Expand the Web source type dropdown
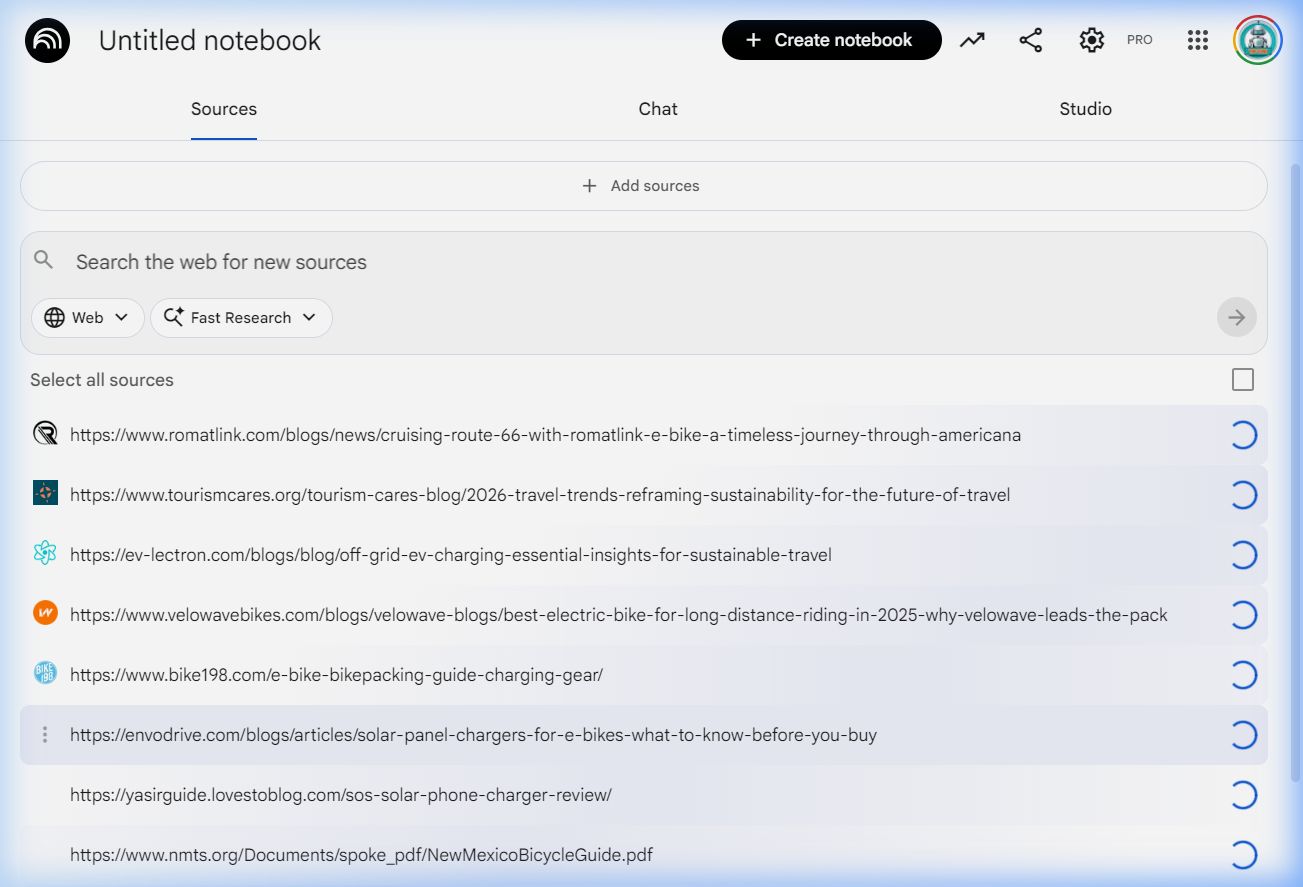Image resolution: width=1303 pixels, height=887 pixels. tap(88, 317)
